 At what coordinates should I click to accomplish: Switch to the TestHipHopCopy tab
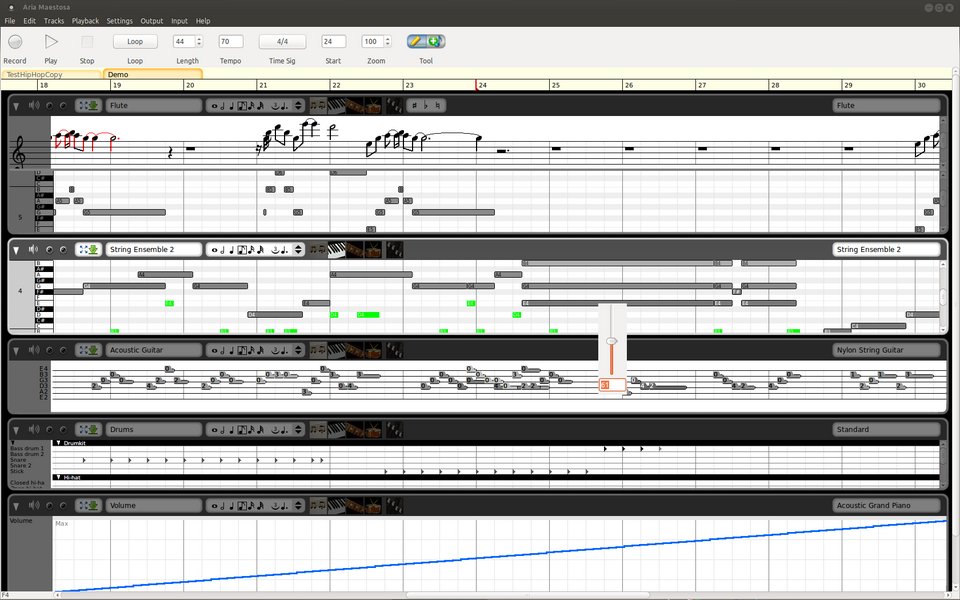click(51, 74)
